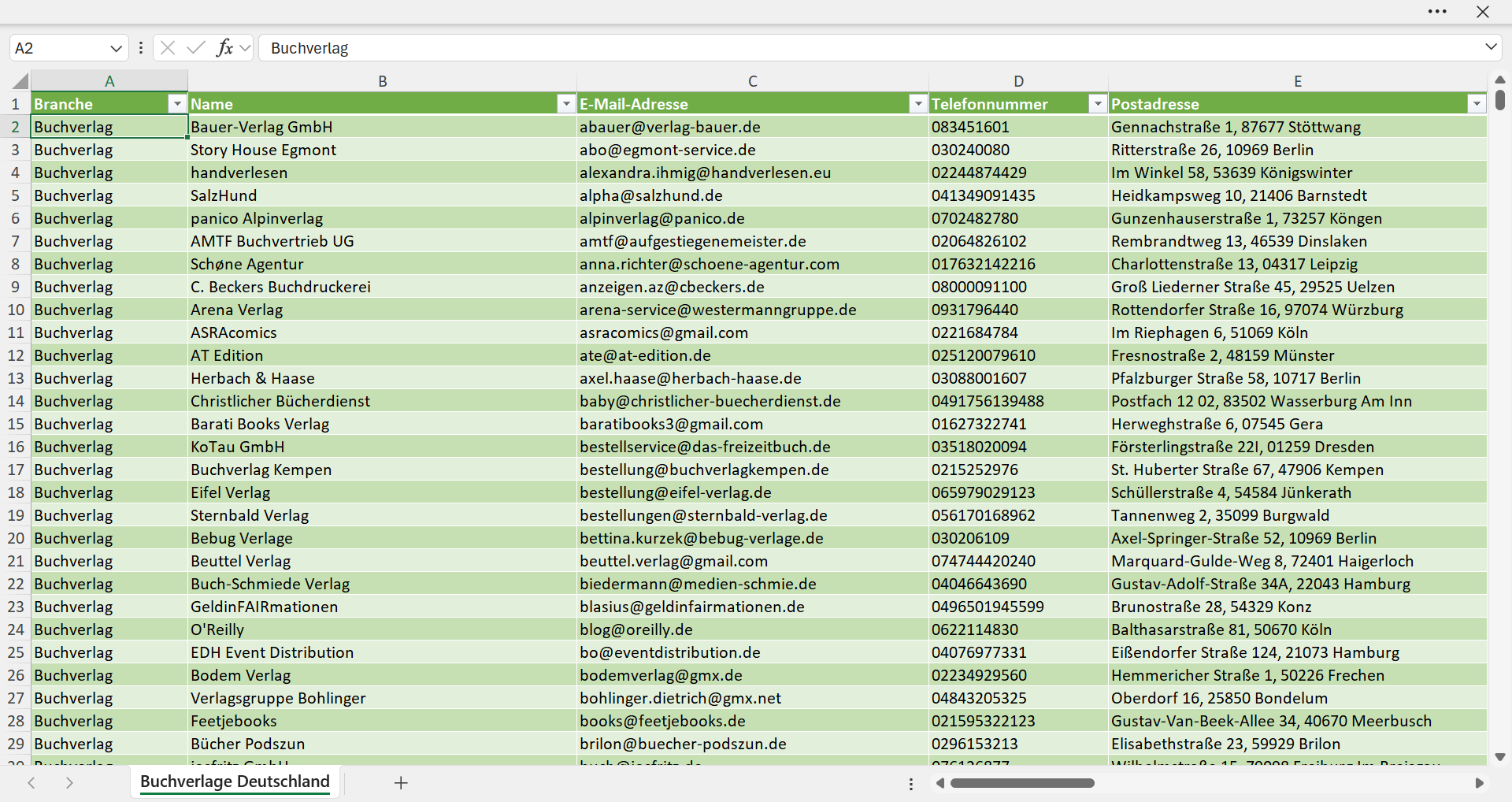Open the Postadresse filter dropdown

pos(1477,104)
